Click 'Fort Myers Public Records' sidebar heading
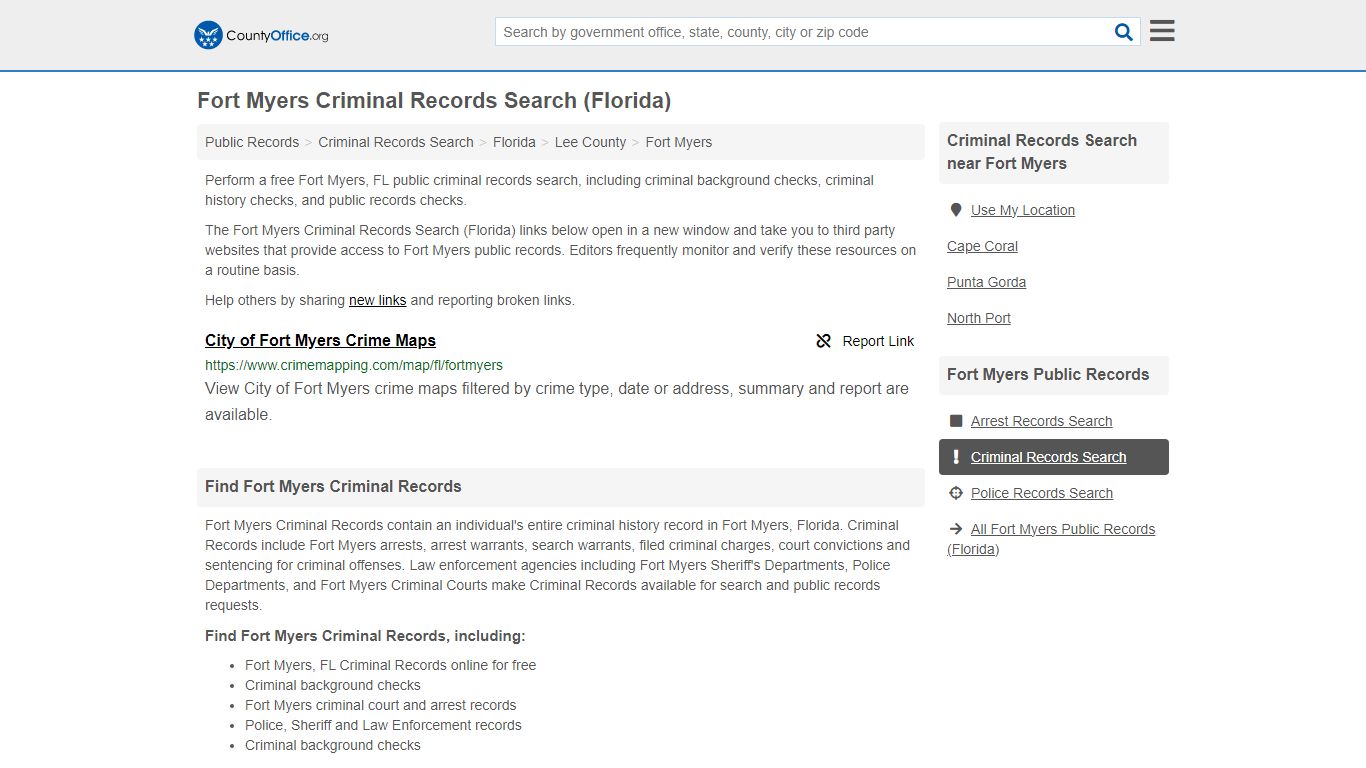This screenshot has width=1366, height=768. click(1048, 374)
